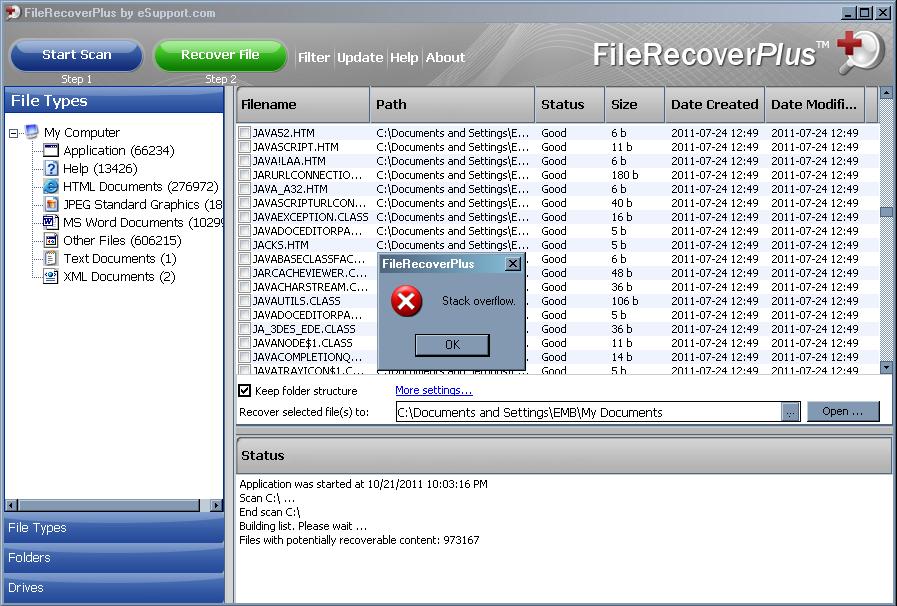Expand the Folders panel section
897x606 pixels.
click(113, 558)
